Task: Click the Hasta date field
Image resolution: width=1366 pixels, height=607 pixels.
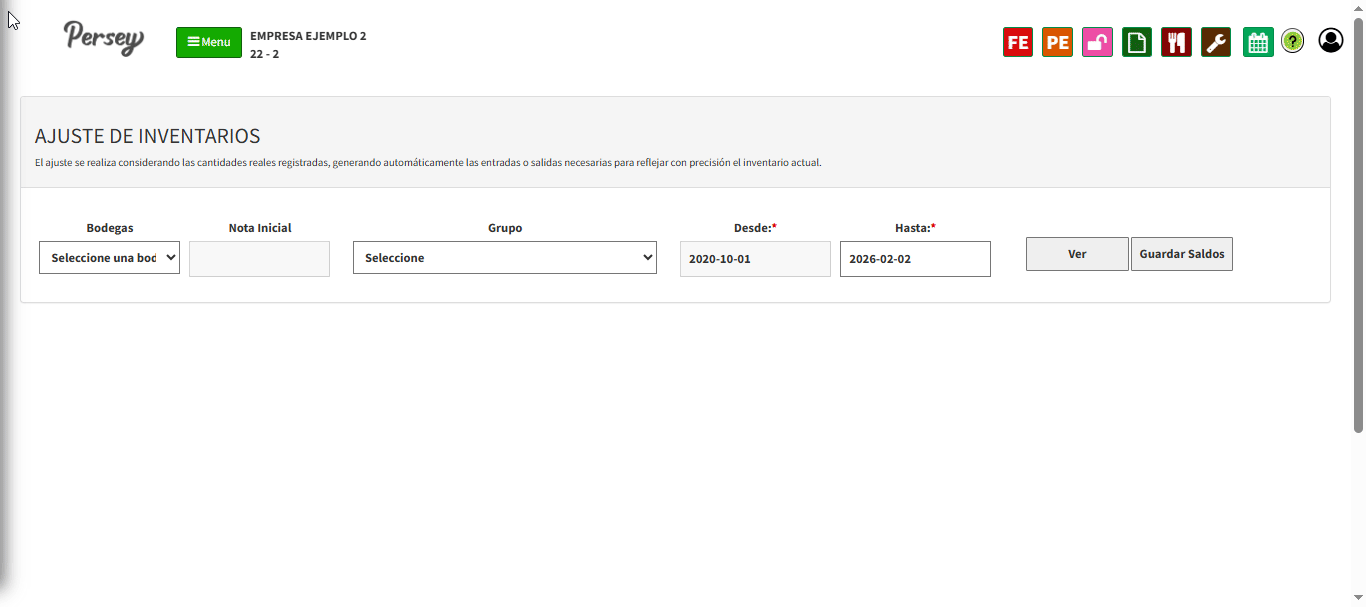Action: click(x=915, y=259)
